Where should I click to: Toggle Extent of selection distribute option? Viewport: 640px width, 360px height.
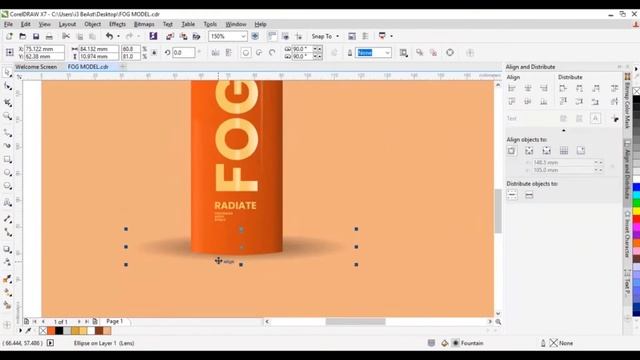[x=512, y=196]
